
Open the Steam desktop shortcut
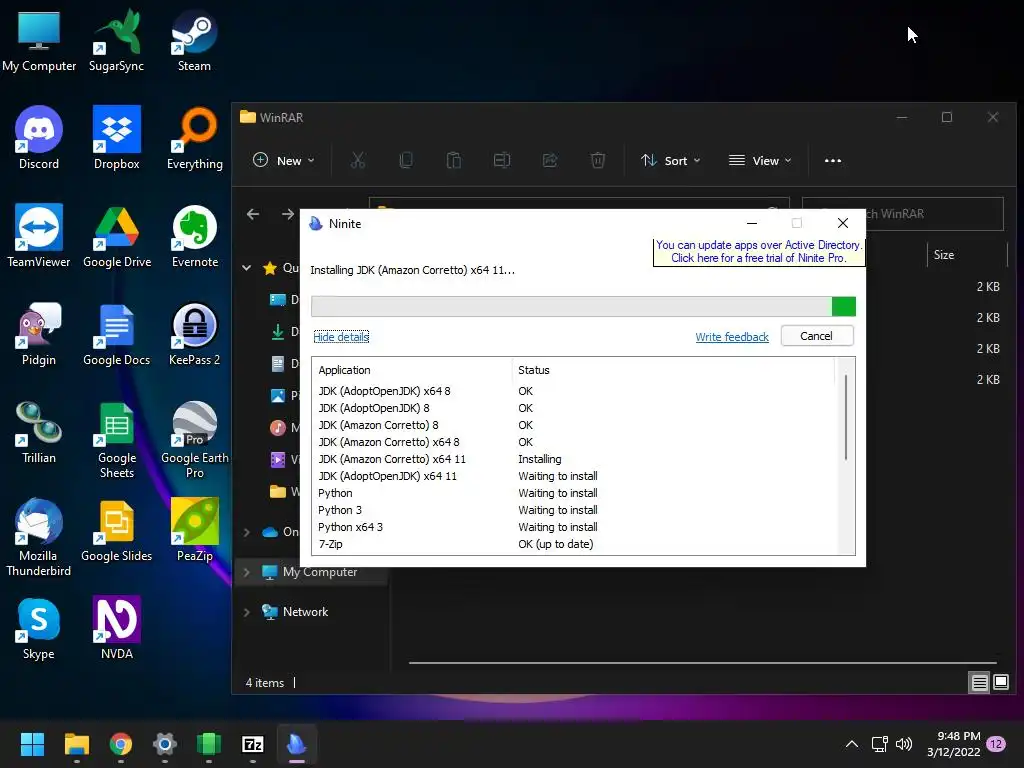194,40
